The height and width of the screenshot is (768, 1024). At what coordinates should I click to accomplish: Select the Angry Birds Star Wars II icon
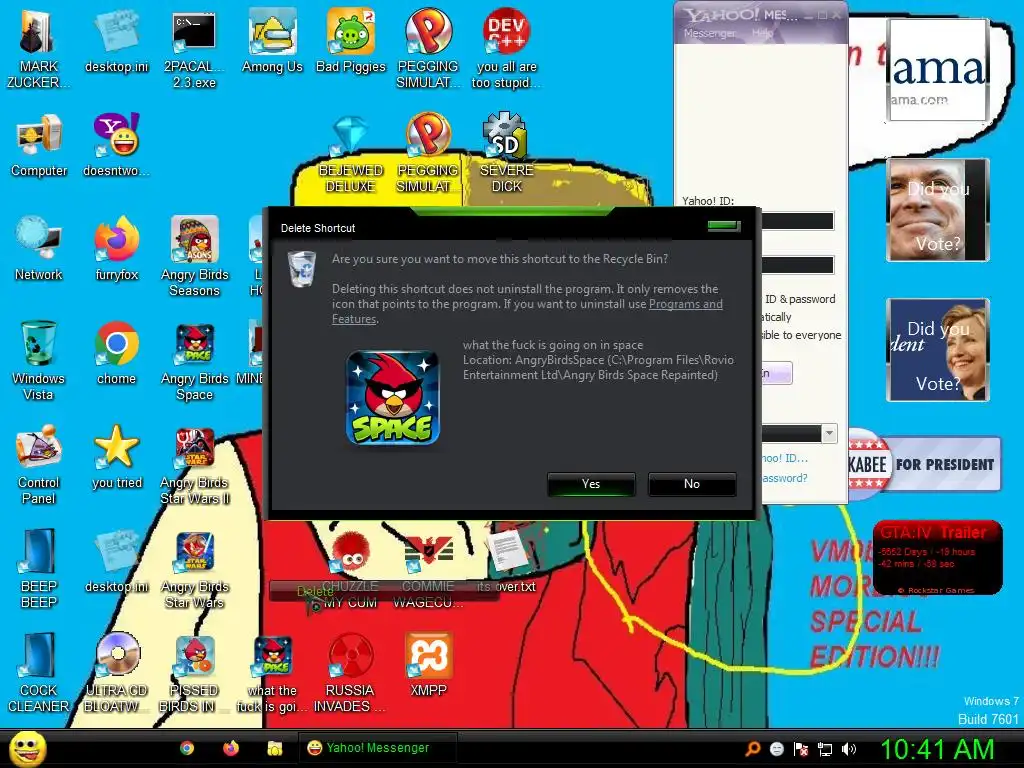[x=195, y=465]
